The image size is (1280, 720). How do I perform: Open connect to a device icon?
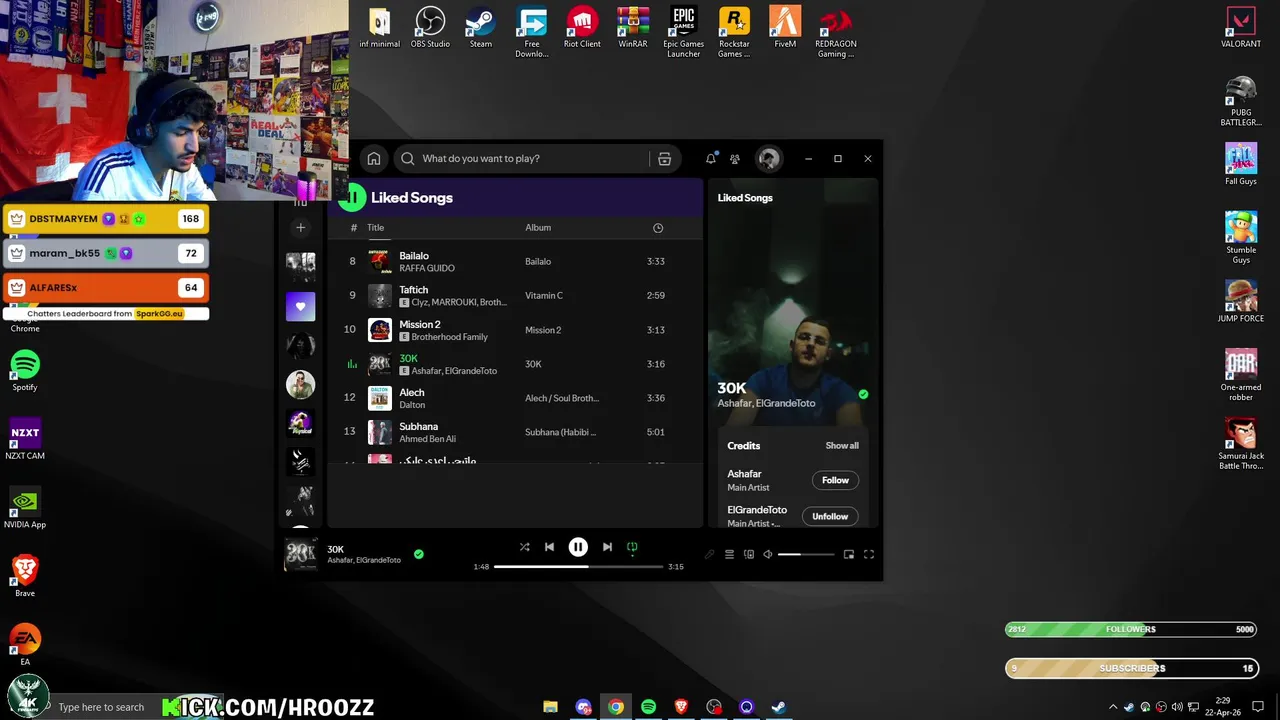749,554
